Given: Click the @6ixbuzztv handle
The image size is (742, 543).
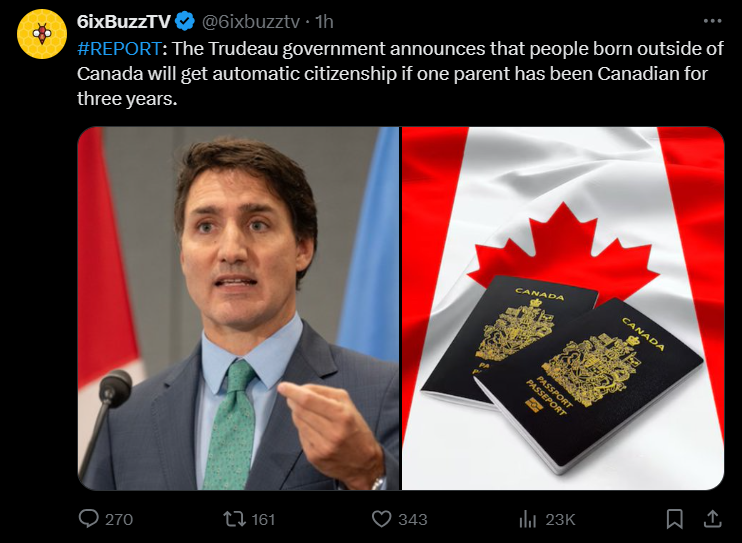Looking at the screenshot, I should [x=250, y=21].
